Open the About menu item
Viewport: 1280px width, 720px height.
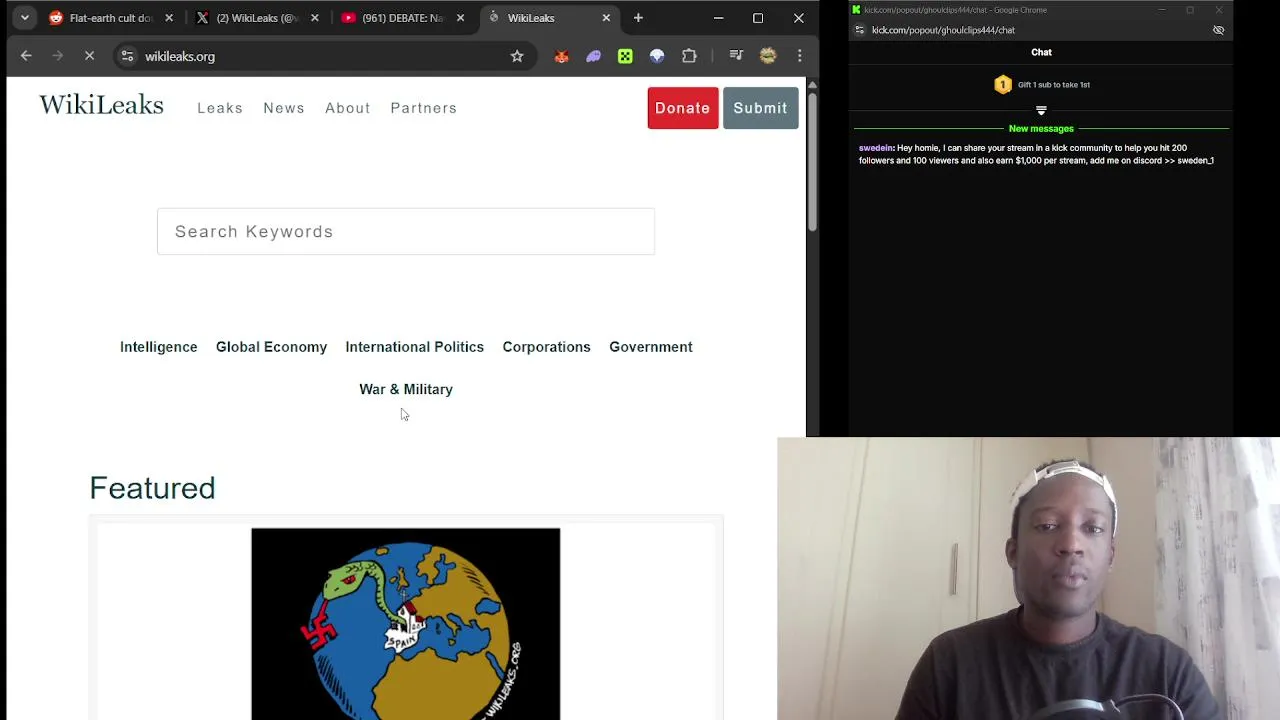point(347,108)
